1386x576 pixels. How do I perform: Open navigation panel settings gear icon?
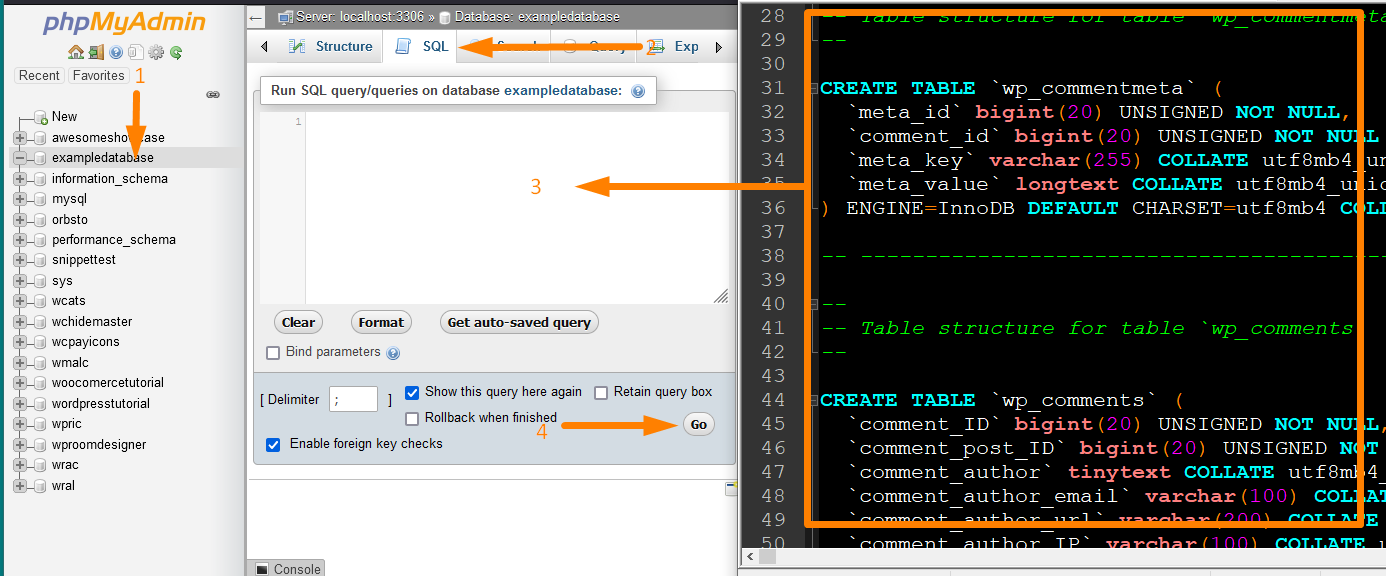point(155,52)
